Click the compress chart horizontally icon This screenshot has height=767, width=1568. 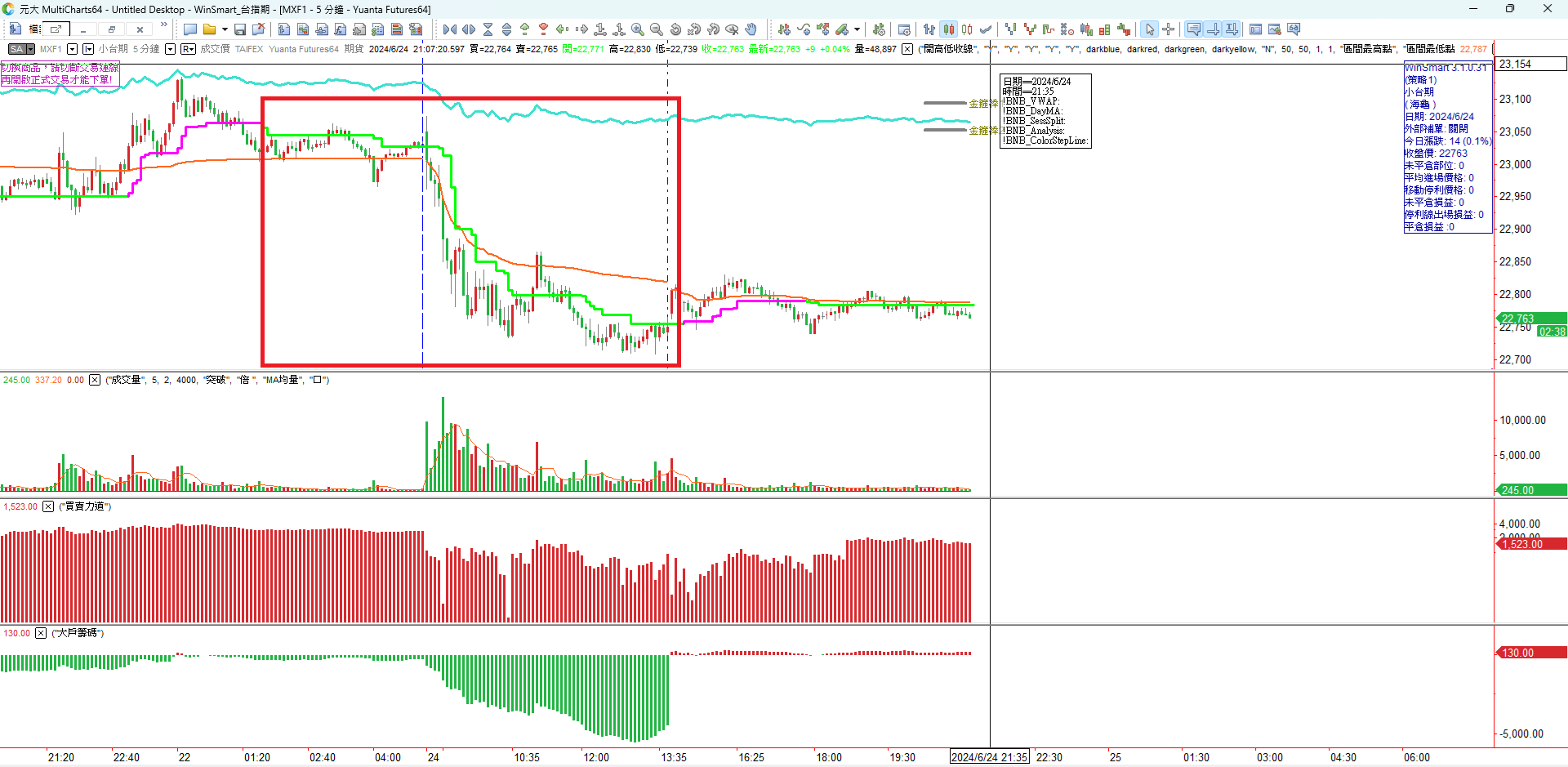pyautogui.click(x=450, y=29)
